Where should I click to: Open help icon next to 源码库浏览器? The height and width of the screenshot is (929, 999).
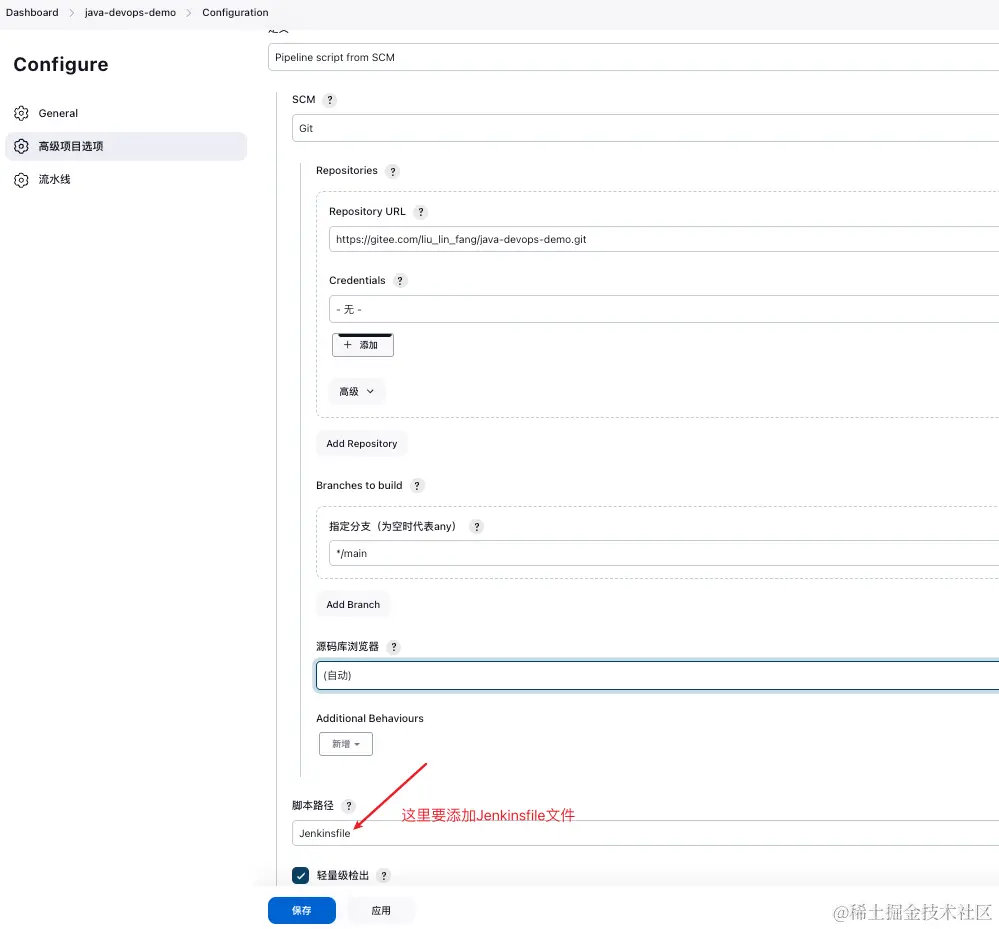pos(394,647)
